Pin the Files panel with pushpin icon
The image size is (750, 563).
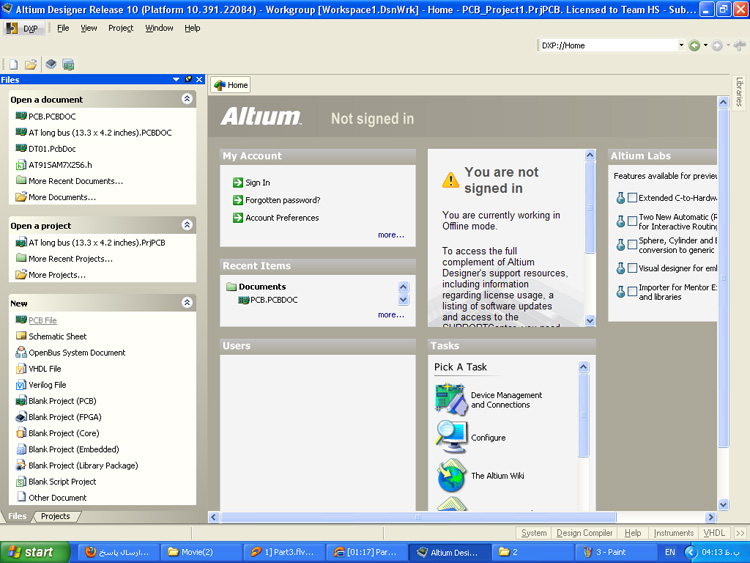click(188, 80)
